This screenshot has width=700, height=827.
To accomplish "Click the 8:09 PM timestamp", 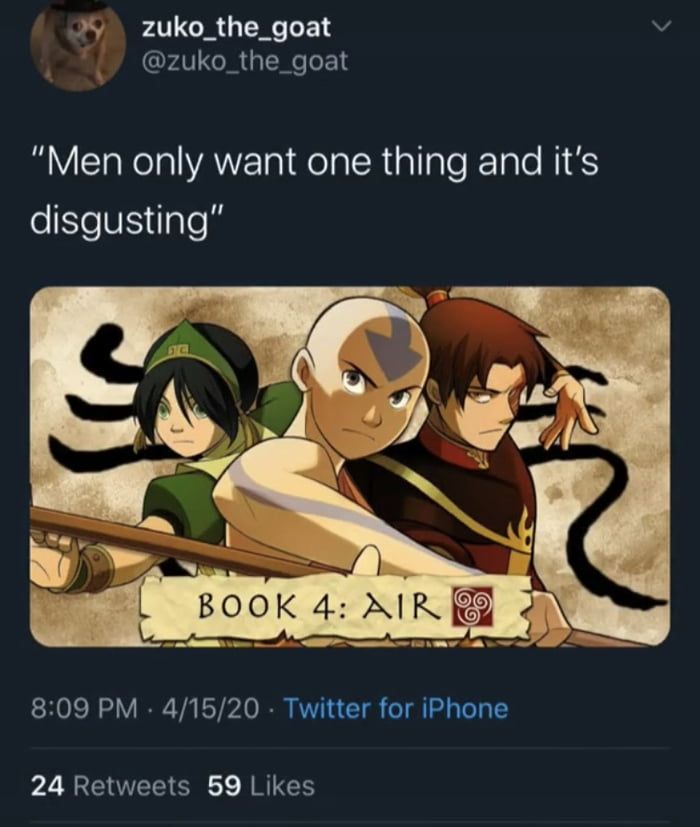I will coord(84,708).
